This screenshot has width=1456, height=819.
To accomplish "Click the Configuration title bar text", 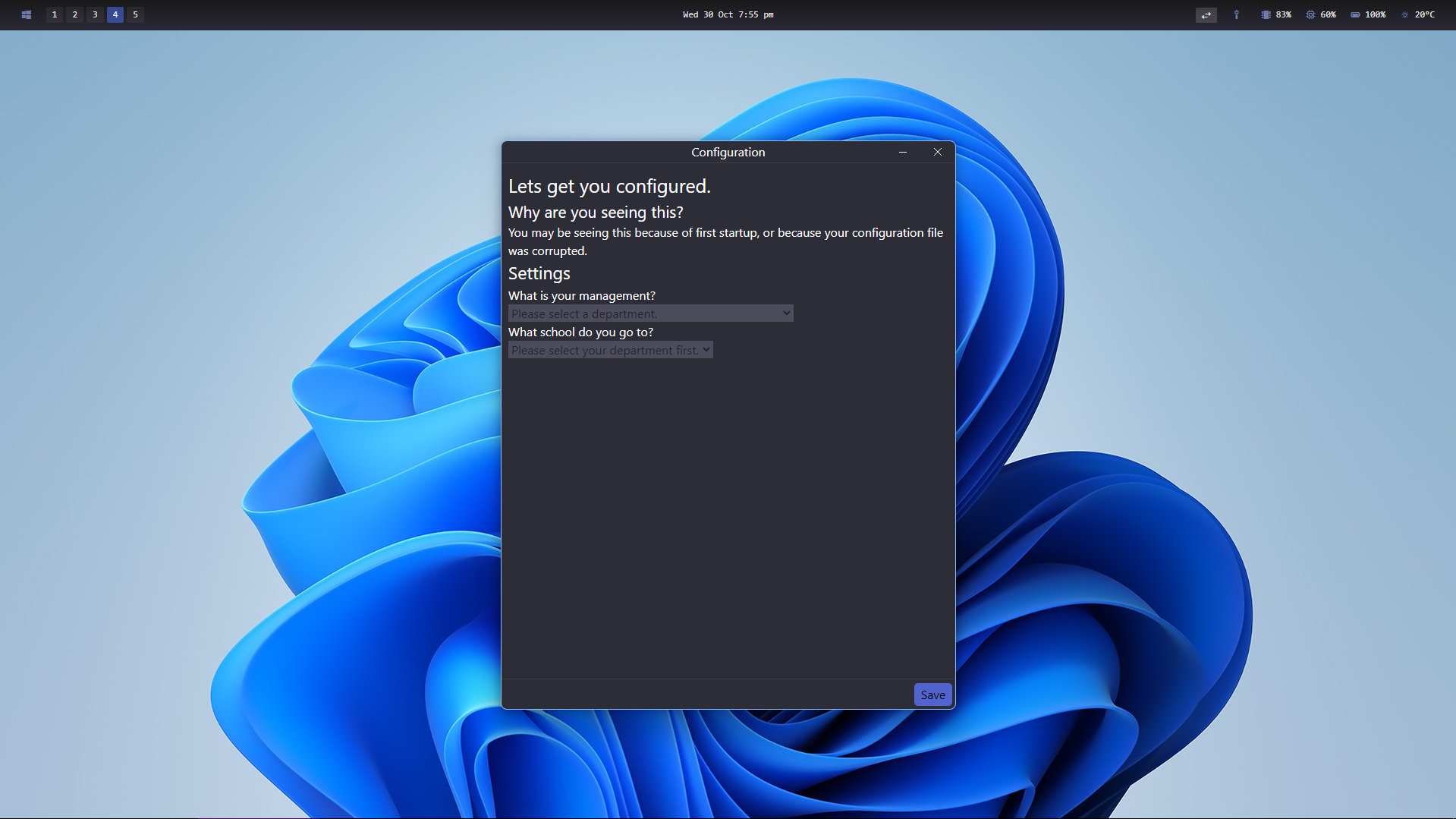I will (x=728, y=152).
